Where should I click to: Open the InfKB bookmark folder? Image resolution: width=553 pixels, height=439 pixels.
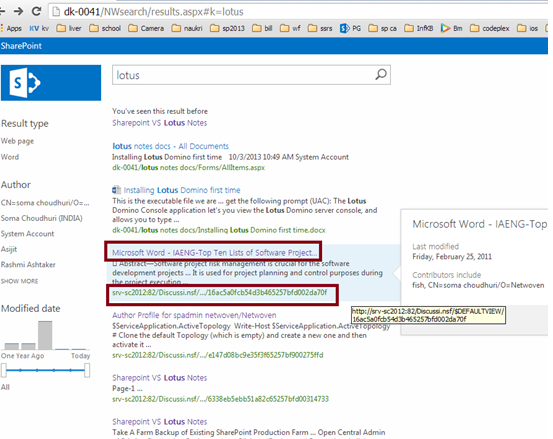(419, 28)
